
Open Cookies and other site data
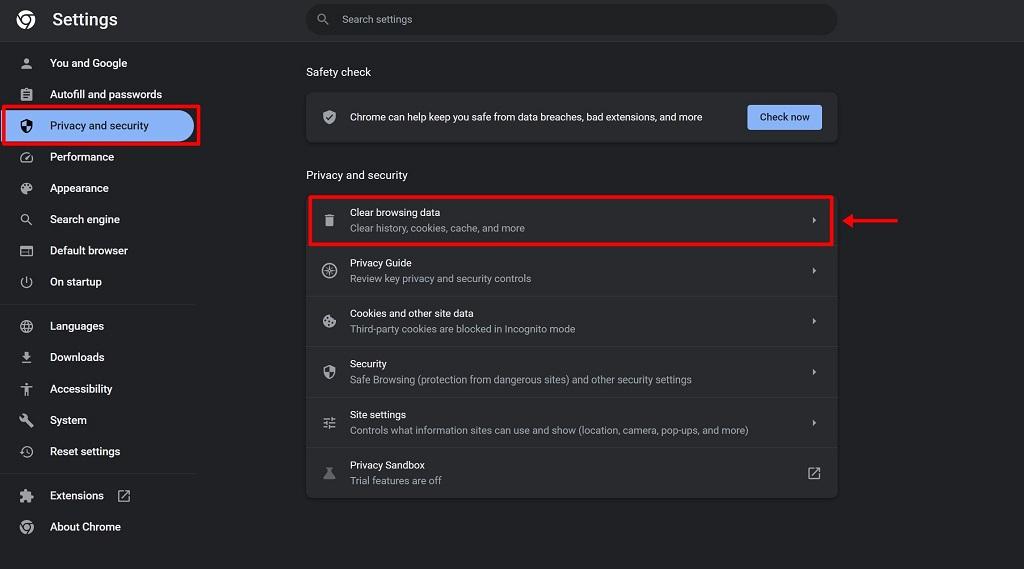pos(571,321)
